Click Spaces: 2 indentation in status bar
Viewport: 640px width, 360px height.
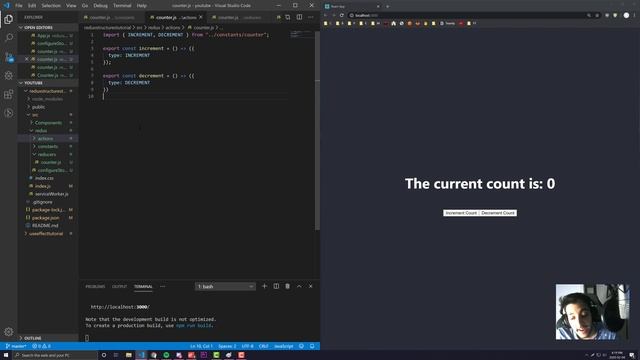tap(227, 346)
